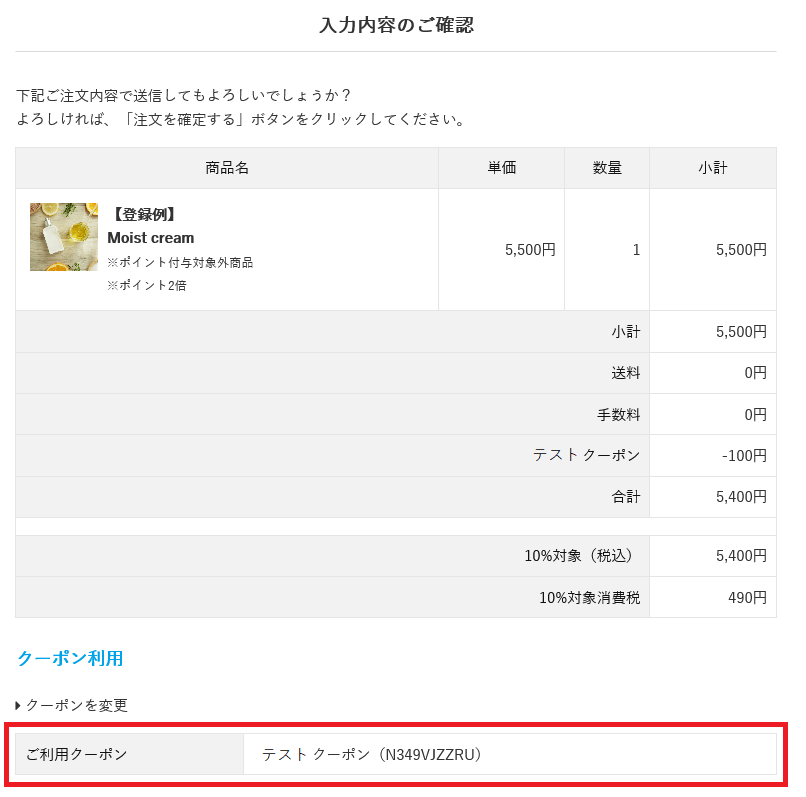Click the 小計 column header
Screen dimensions: 806x797
coord(713,168)
